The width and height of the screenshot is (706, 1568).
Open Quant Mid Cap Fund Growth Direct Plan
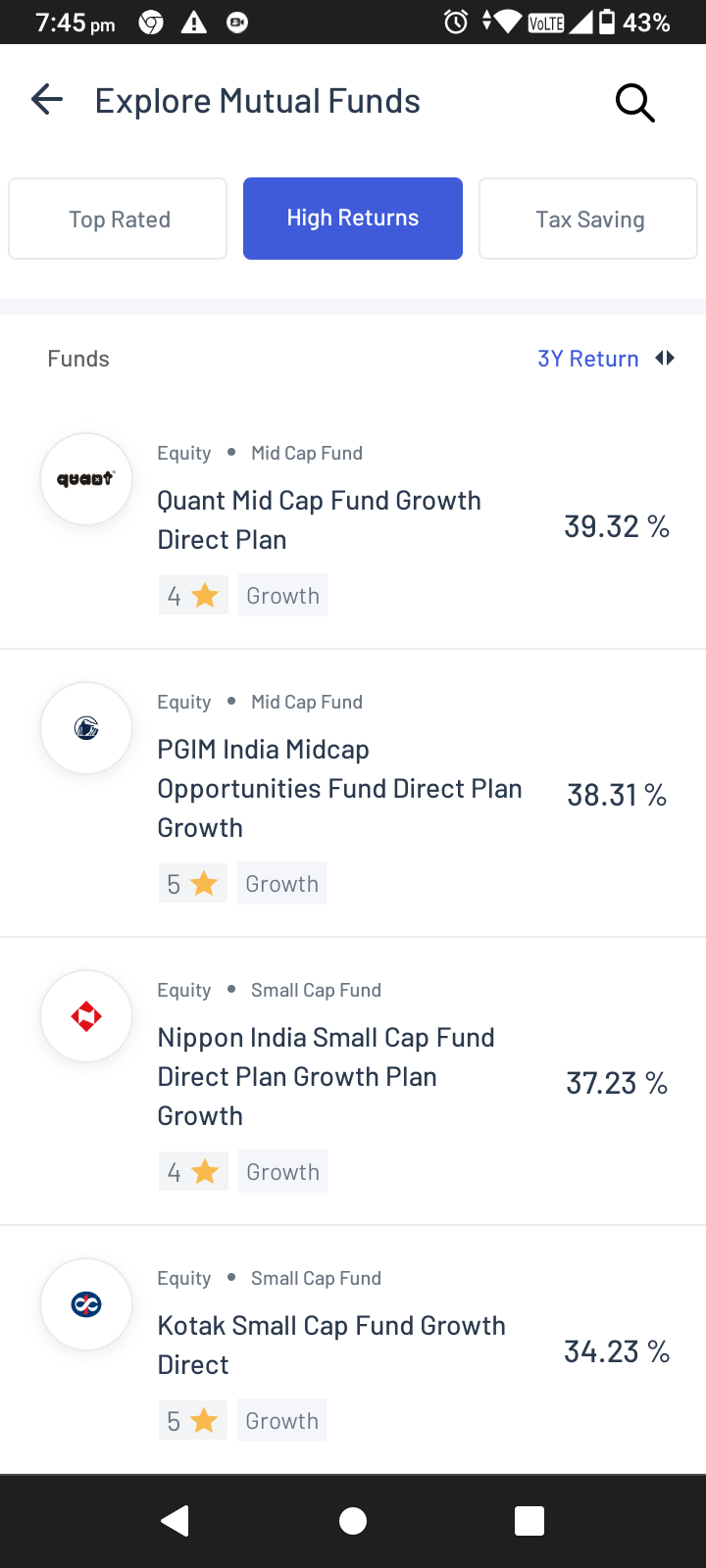(x=320, y=519)
